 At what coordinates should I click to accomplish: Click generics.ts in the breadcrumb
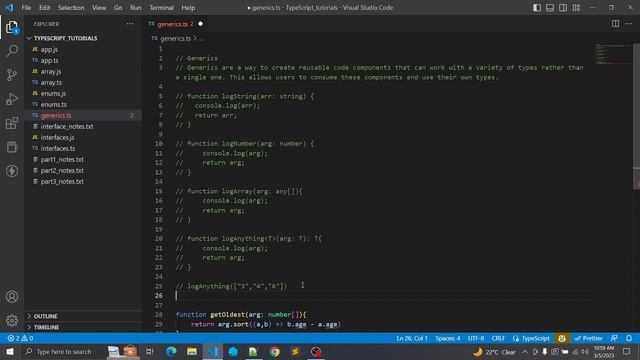[x=176, y=38]
